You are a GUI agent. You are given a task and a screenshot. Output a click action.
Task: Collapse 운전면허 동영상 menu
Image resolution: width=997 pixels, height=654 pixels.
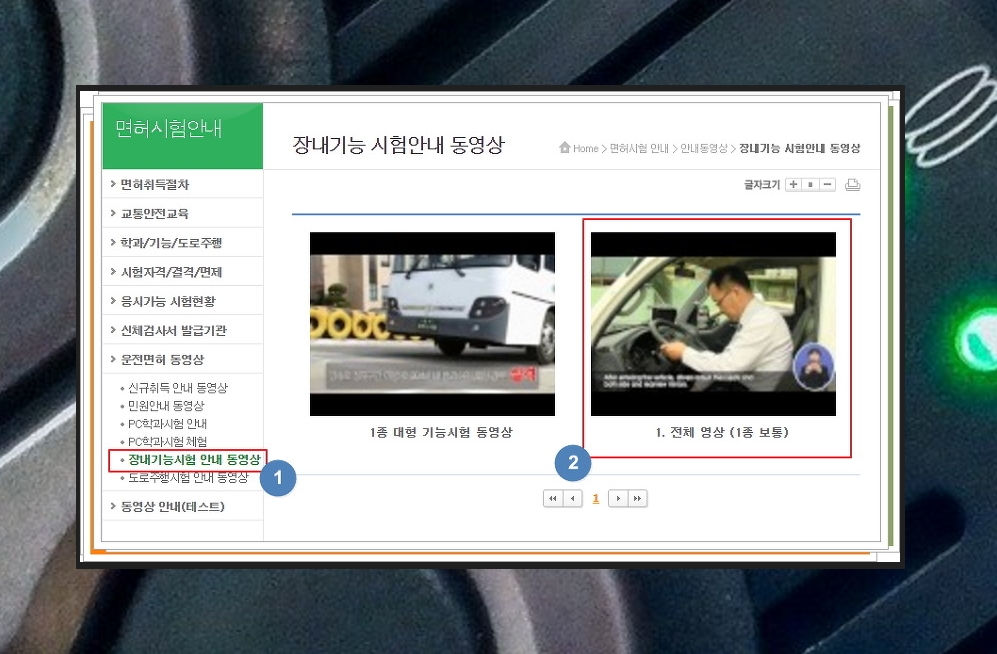point(182,360)
